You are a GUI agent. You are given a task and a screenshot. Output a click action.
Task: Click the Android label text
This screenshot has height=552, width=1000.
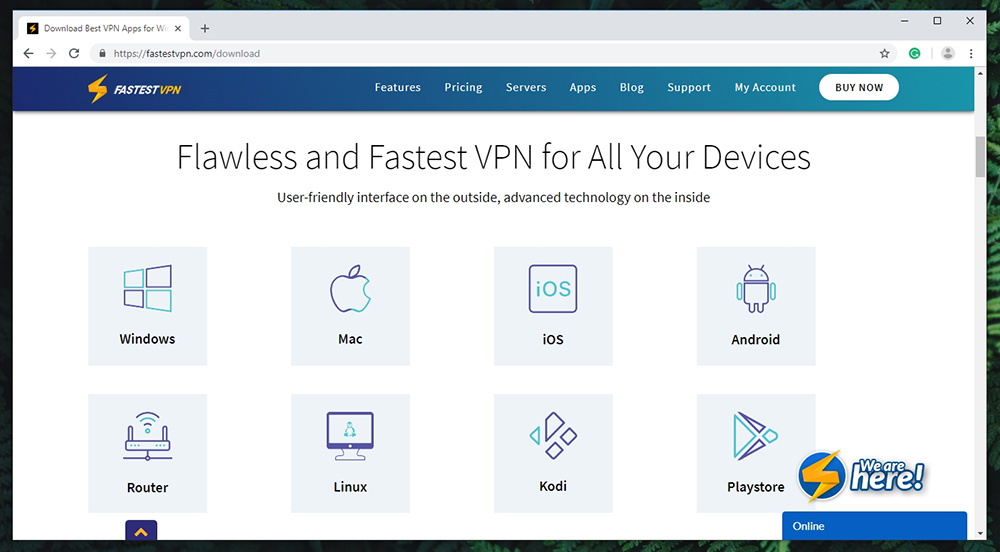click(x=756, y=340)
